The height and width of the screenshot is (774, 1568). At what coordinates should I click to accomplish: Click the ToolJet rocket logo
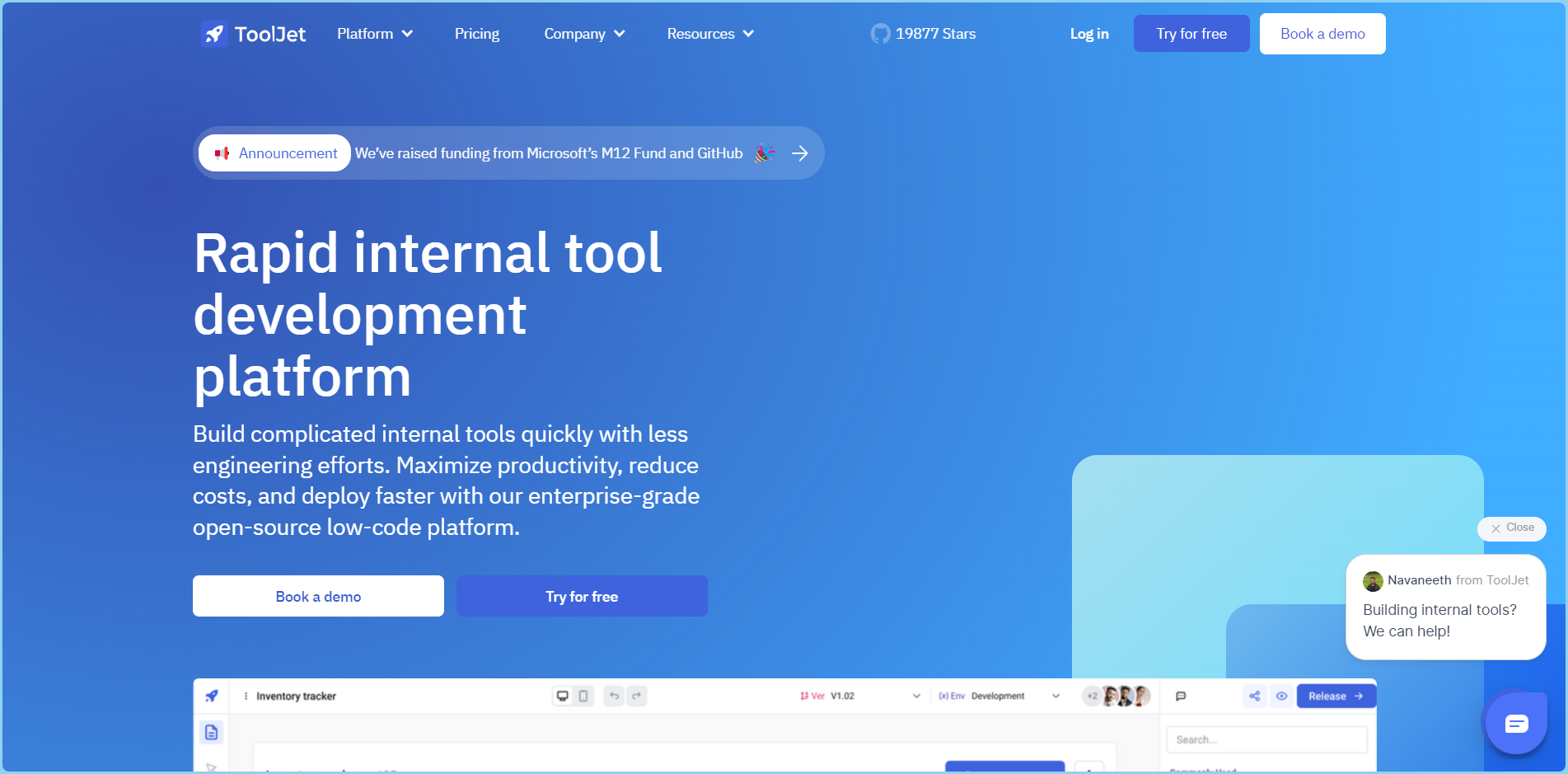[x=214, y=33]
